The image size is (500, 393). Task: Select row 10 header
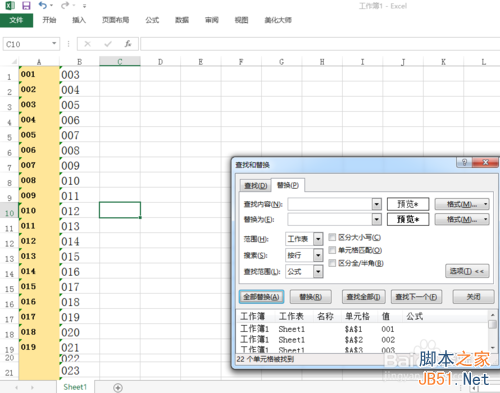click(x=9, y=211)
